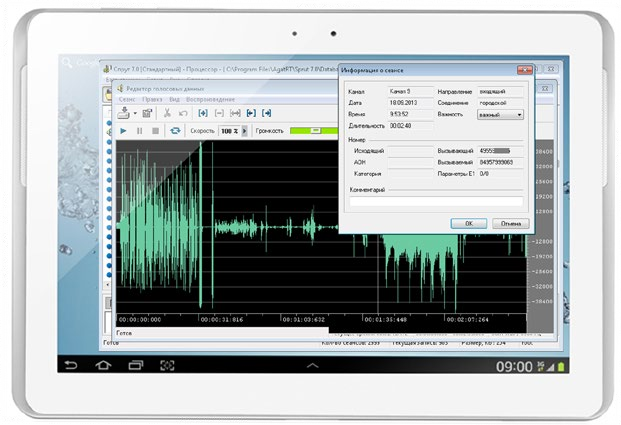Pause audio playback
This screenshot has width=621, height=425.
point(139,131)
